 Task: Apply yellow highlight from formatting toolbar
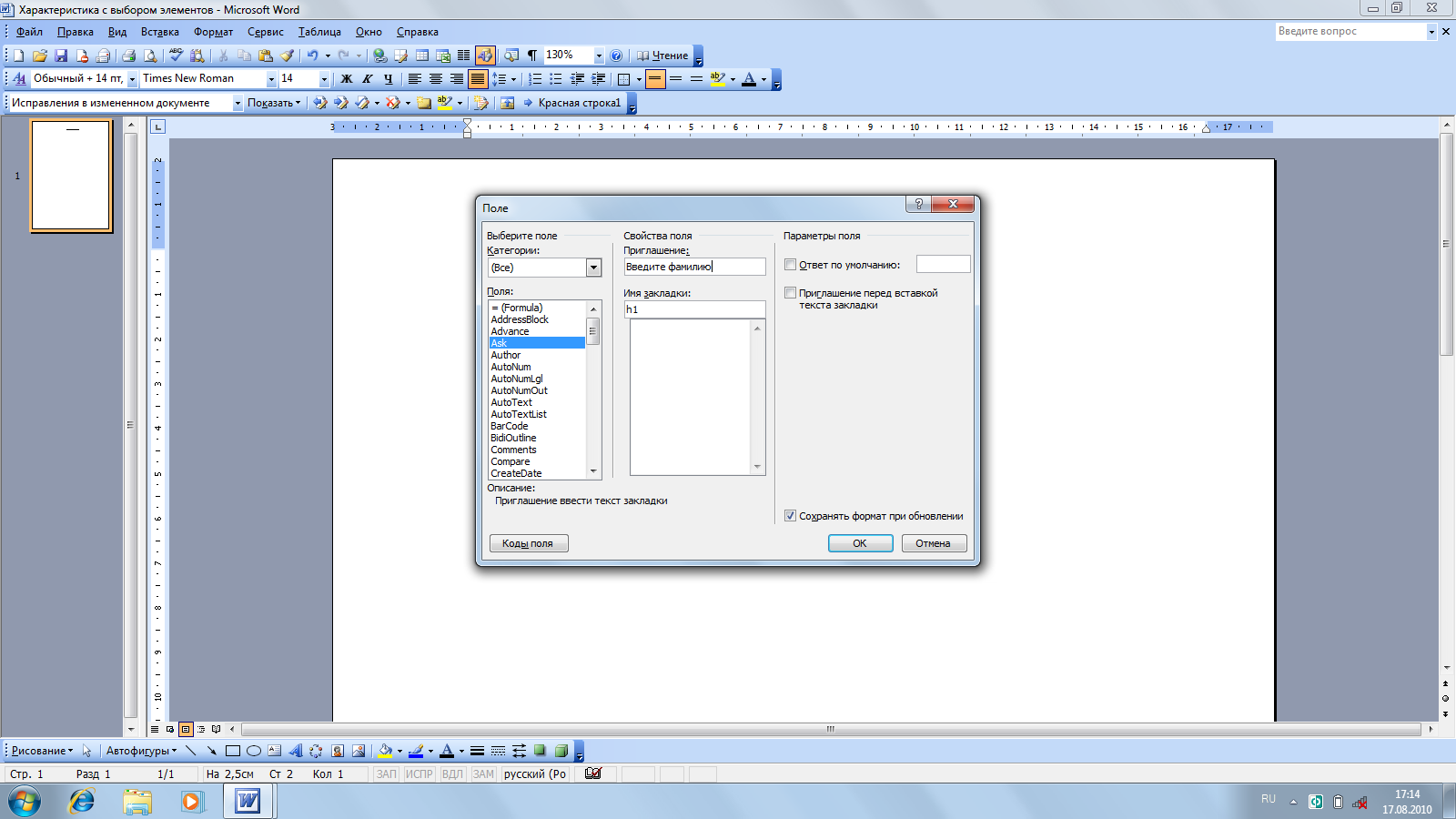coord(718,79)
